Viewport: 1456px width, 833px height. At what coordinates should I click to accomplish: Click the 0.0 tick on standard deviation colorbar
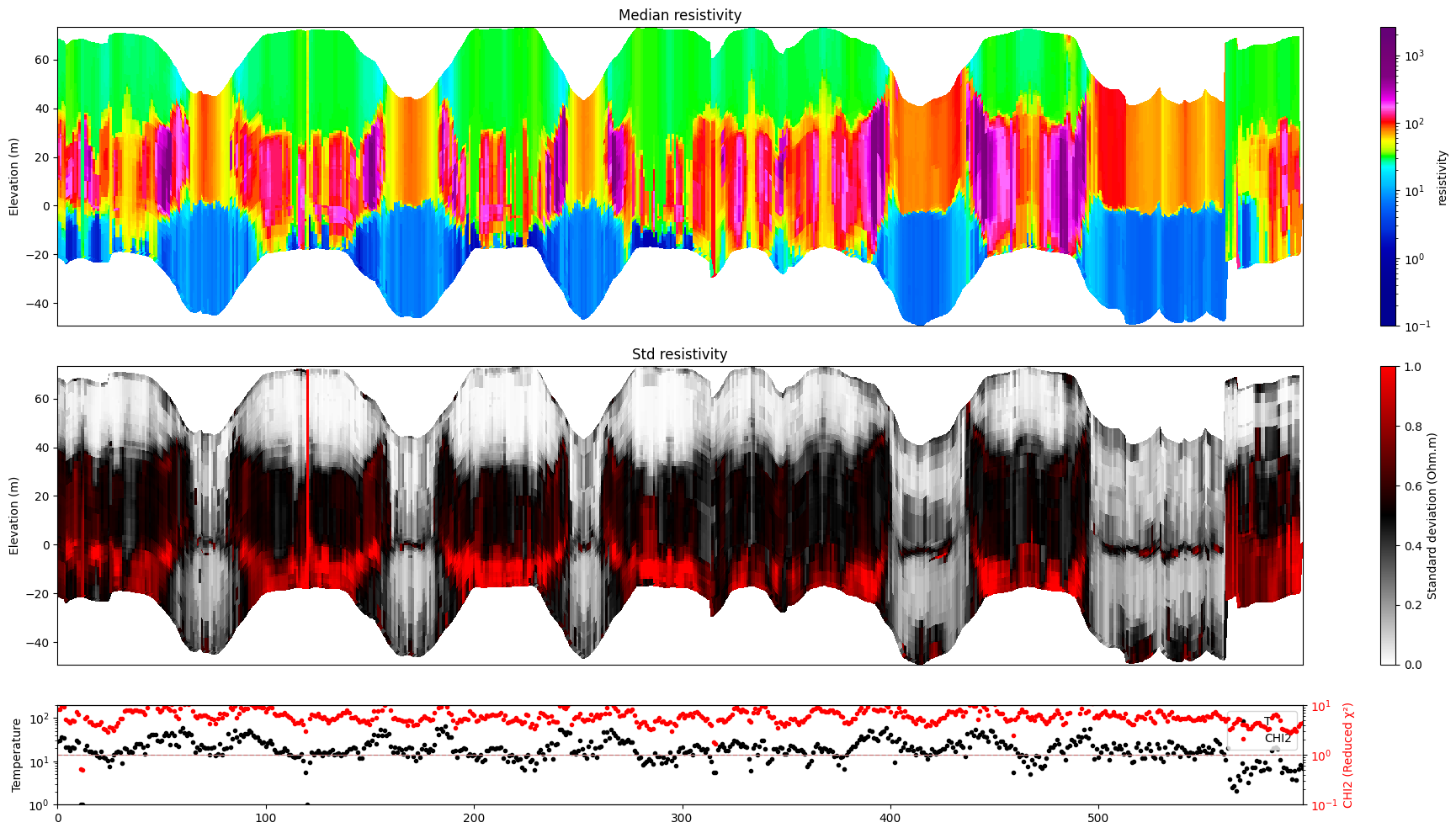(x=1413, y=665)
